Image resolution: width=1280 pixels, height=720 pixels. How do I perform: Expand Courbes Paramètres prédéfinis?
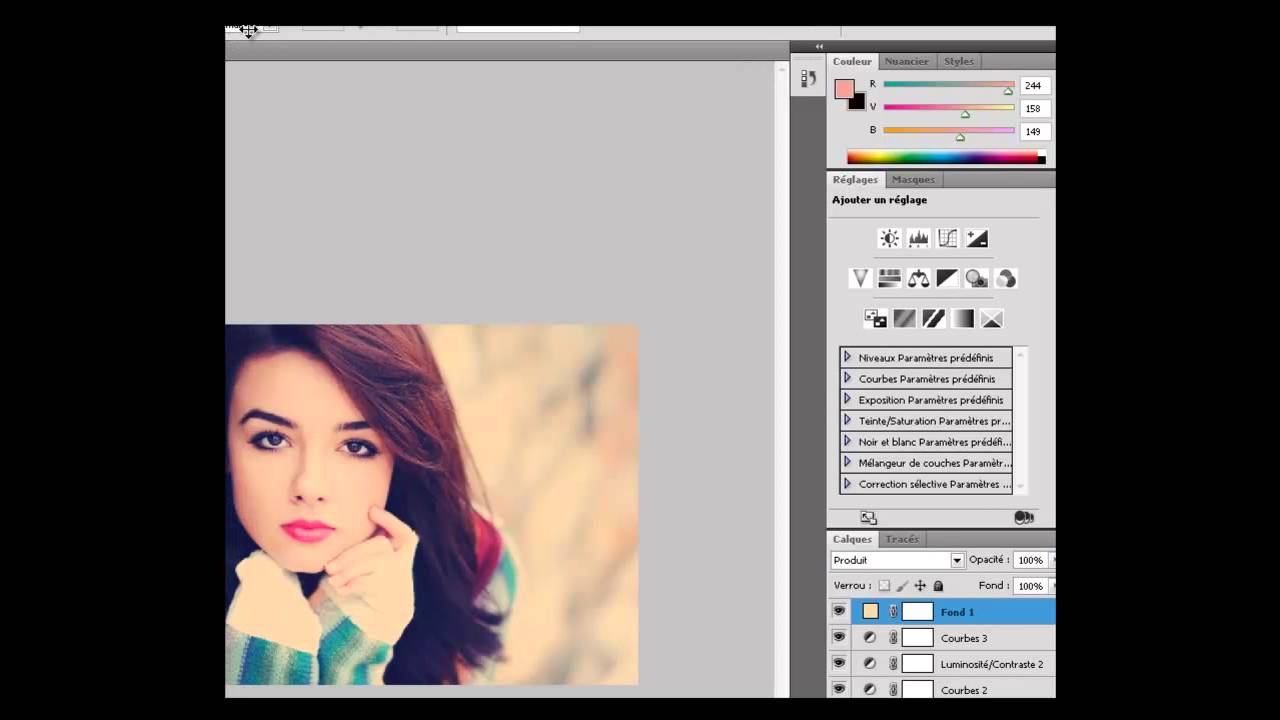click(x=847, y=378)
